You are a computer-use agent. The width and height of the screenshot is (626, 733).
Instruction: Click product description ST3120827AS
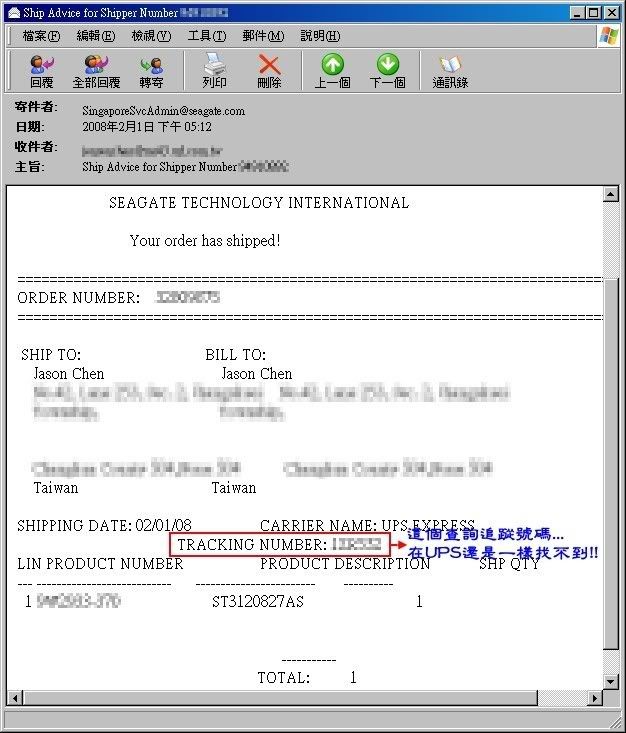pos(258,601)
